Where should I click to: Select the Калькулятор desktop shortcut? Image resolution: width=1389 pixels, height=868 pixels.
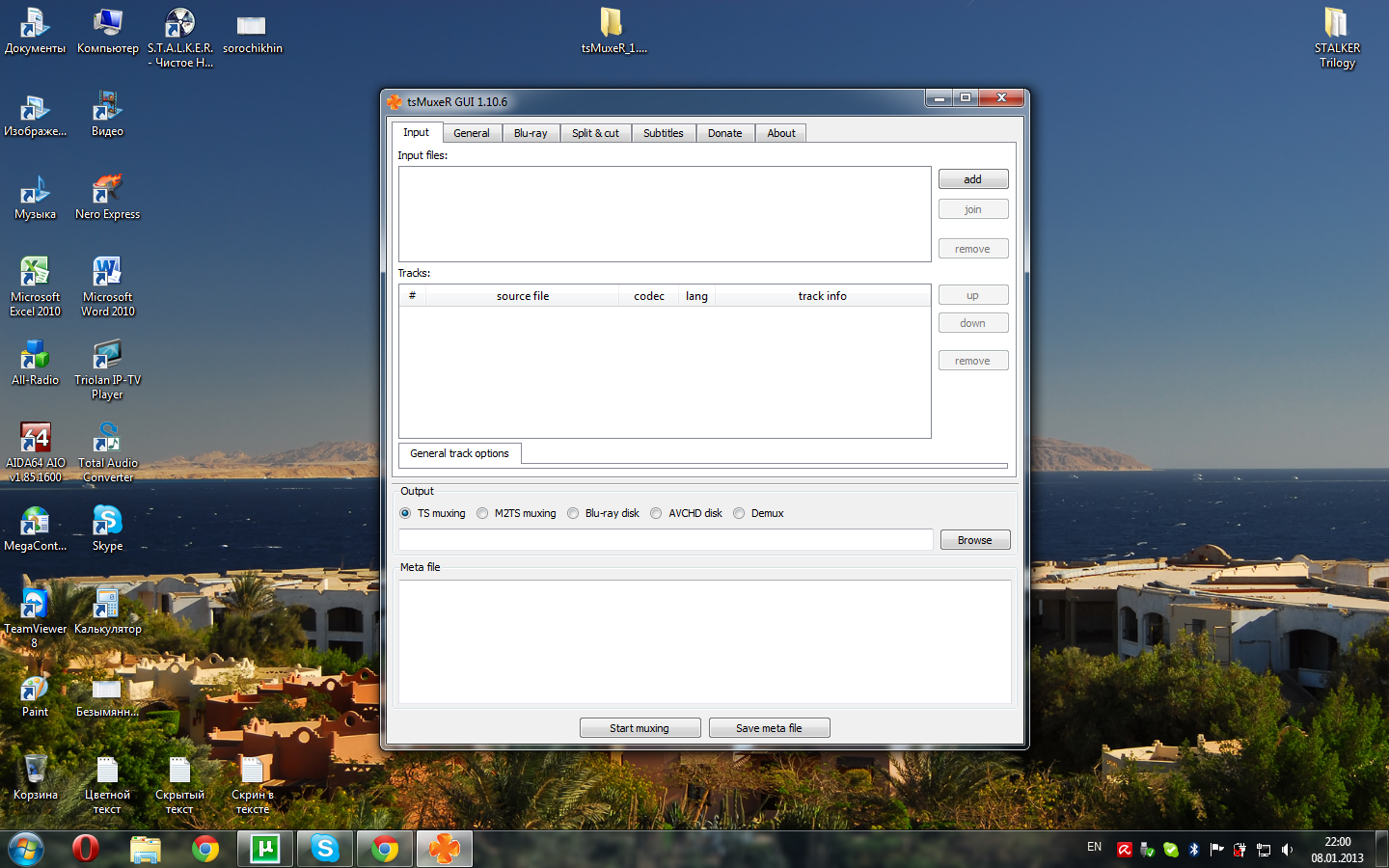pyautogui.click(x=108, y=612)
